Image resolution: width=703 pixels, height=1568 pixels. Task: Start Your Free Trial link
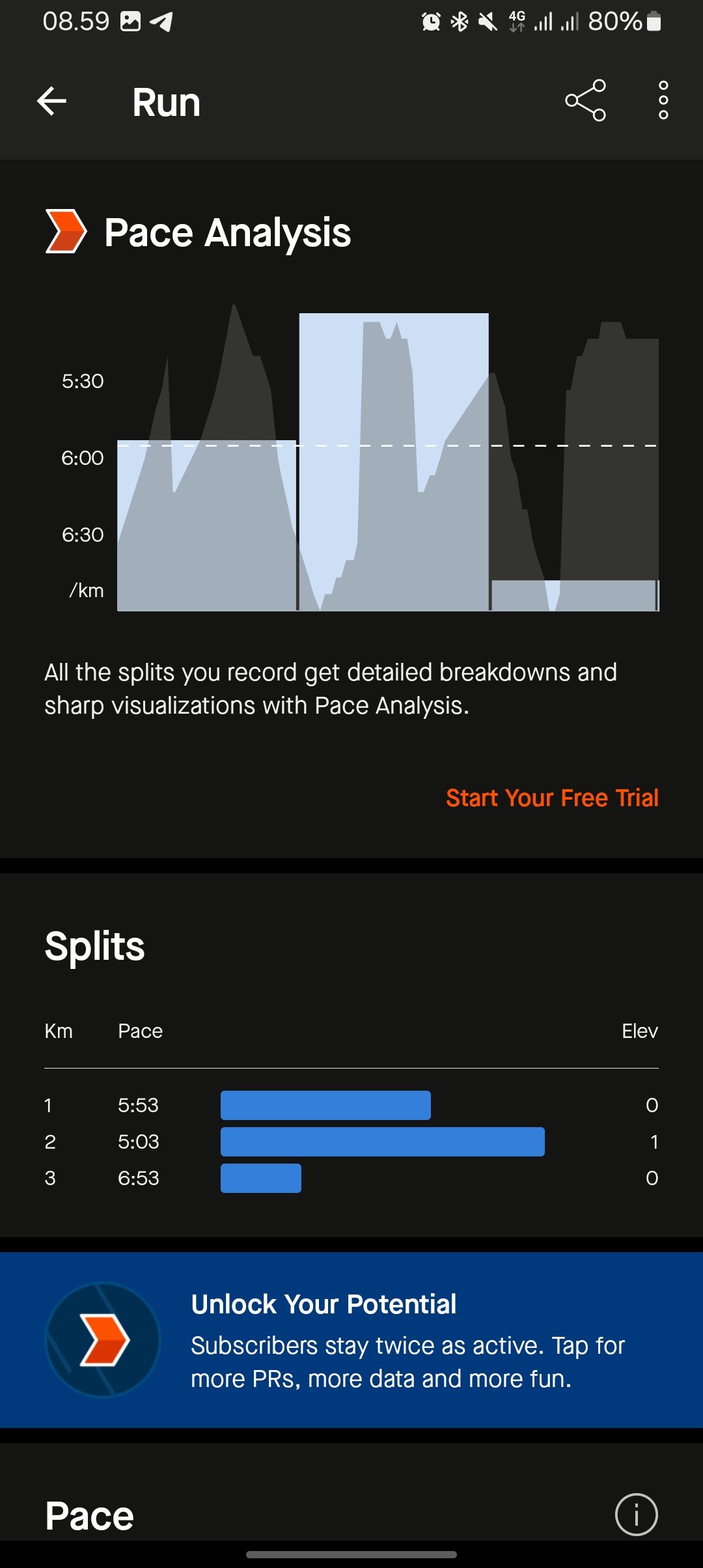point(552,798)
